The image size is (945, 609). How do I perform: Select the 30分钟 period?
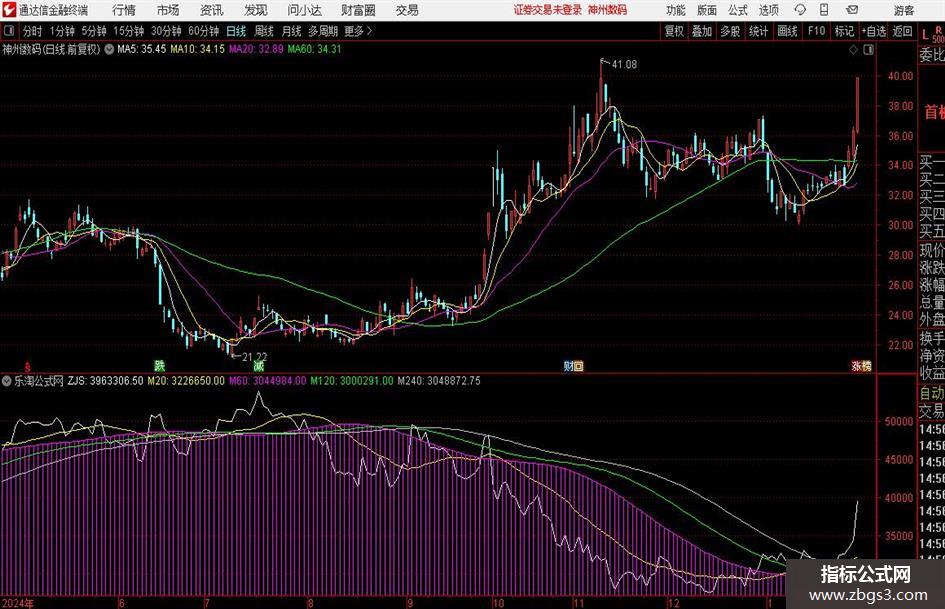pyautogui.click(x=166, y=31)
